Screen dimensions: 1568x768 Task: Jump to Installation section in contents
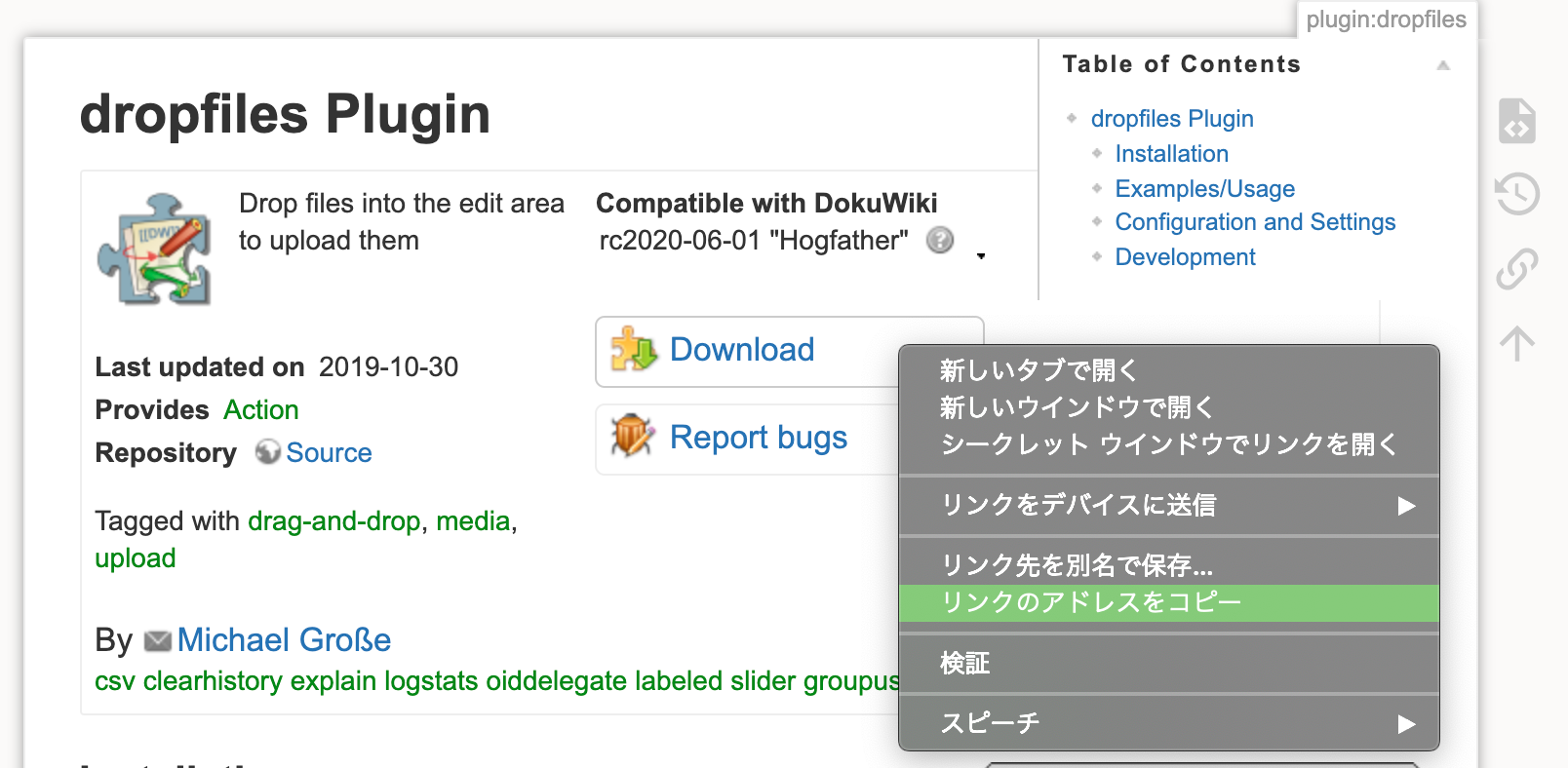[x=1171, y=154]
